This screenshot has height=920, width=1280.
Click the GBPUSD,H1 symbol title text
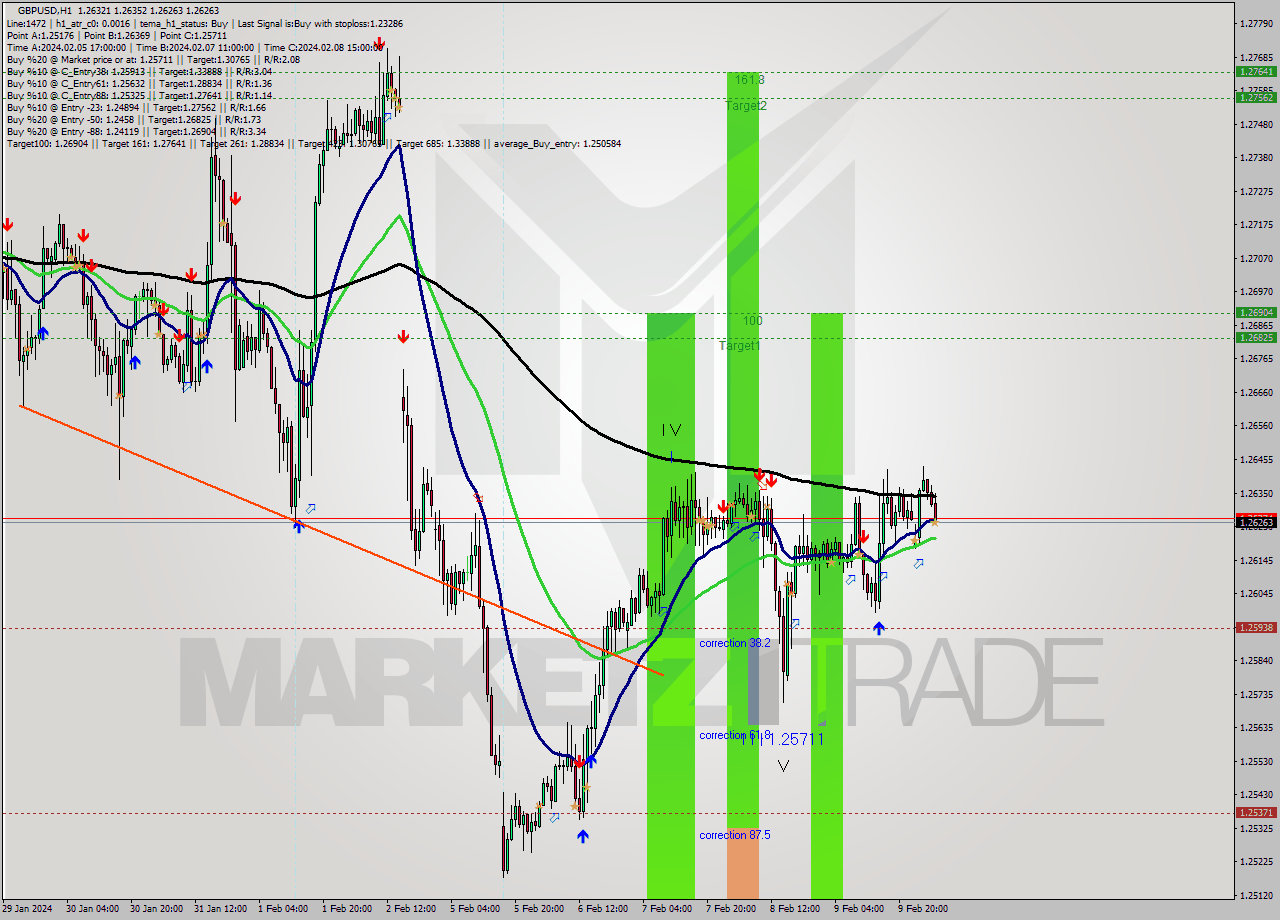pos(45,10)
